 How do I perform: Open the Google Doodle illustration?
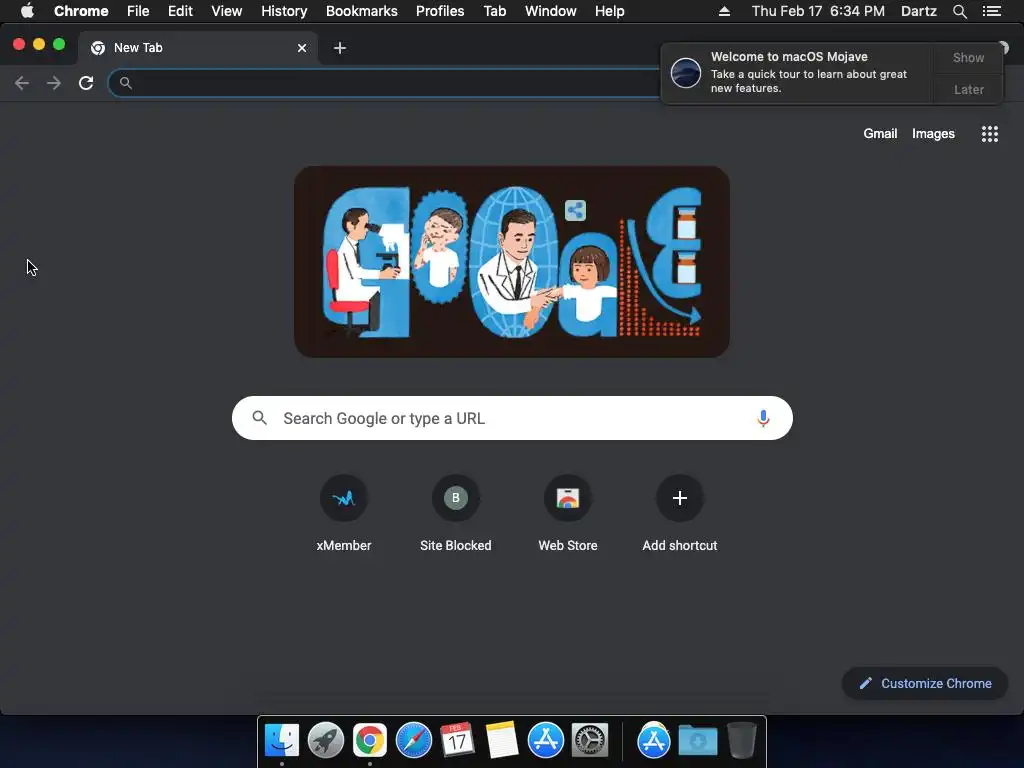click(x=511, y=261)
